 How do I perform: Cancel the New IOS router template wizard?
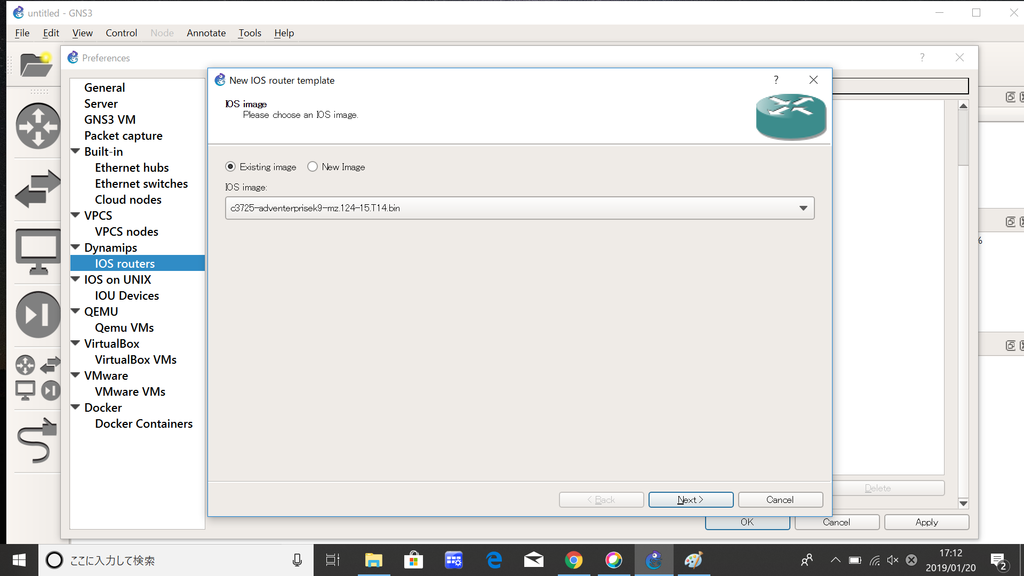[x=780, y=500]
